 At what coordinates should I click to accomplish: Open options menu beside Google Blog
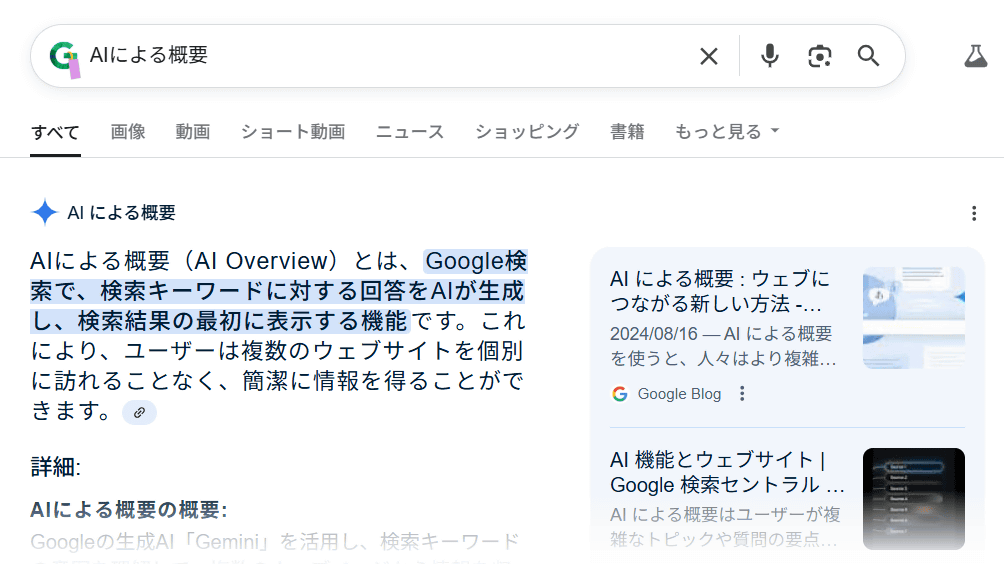coord(742,394)
